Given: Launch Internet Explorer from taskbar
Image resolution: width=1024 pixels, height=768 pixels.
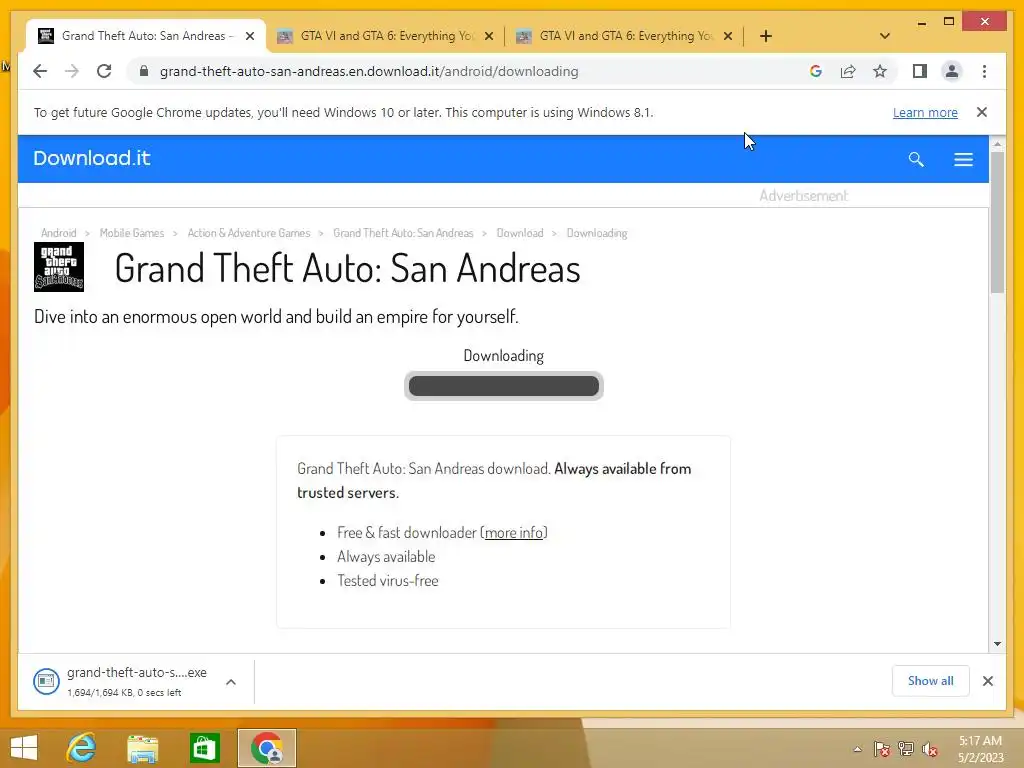Looking at the screenshot, I should click(x=82, y=748).
